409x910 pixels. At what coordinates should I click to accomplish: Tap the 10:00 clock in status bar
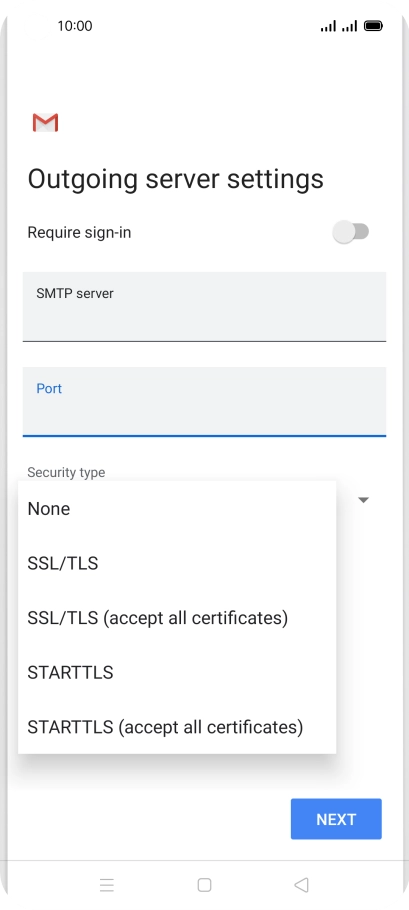point(75,26)
